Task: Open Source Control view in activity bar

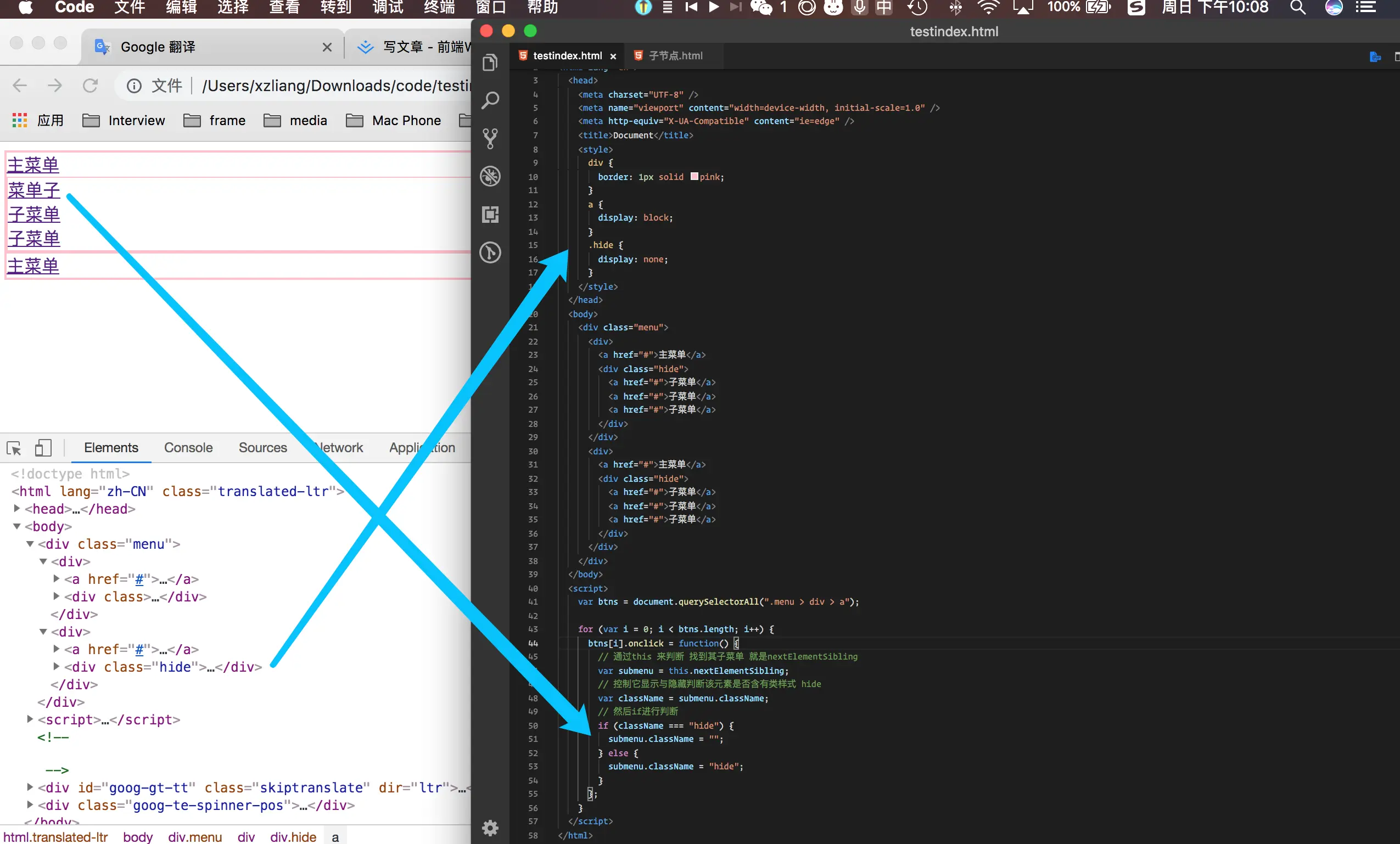Action: click(x=490, y=139)
